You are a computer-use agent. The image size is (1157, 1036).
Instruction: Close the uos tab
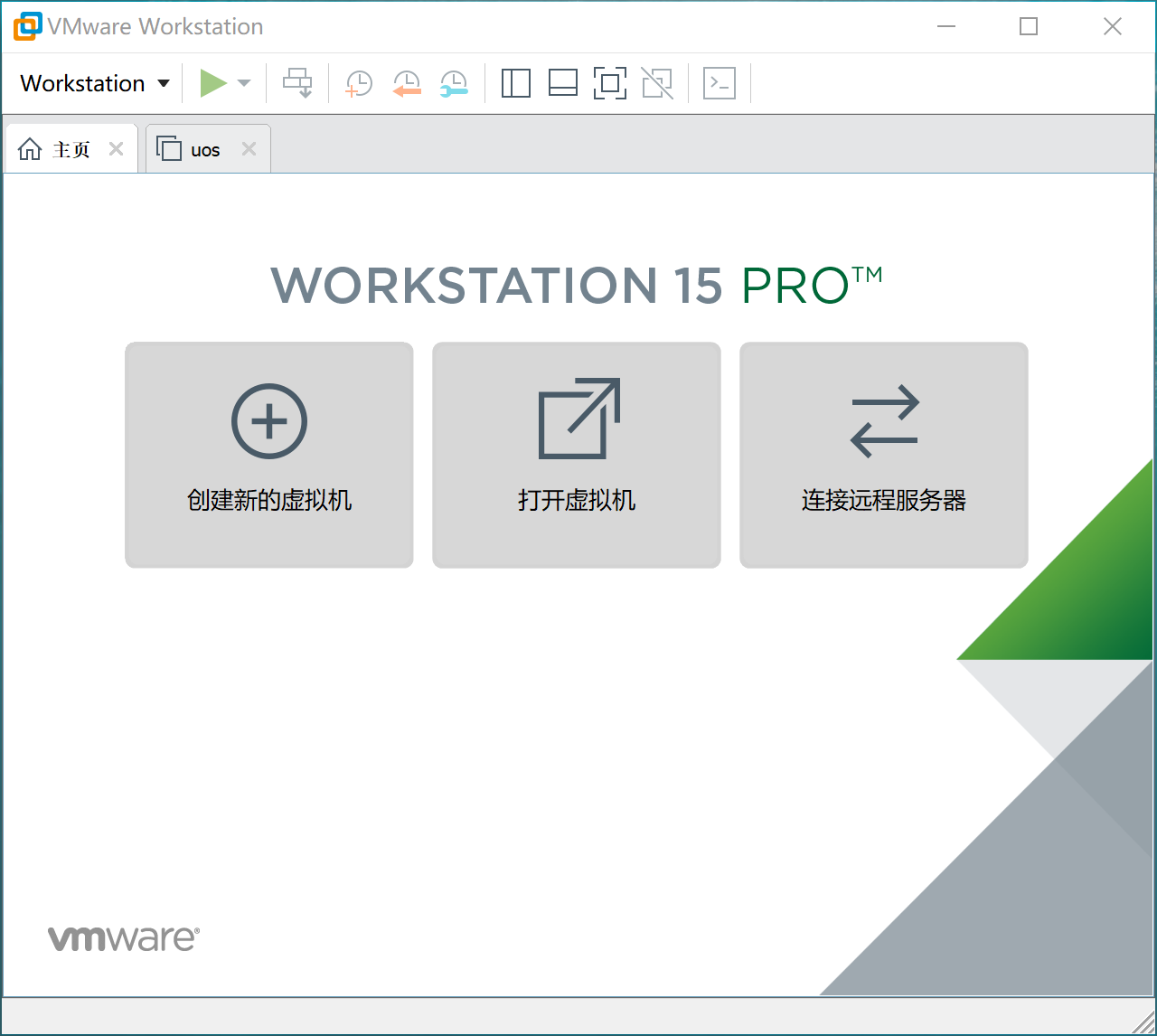[249, 149]
